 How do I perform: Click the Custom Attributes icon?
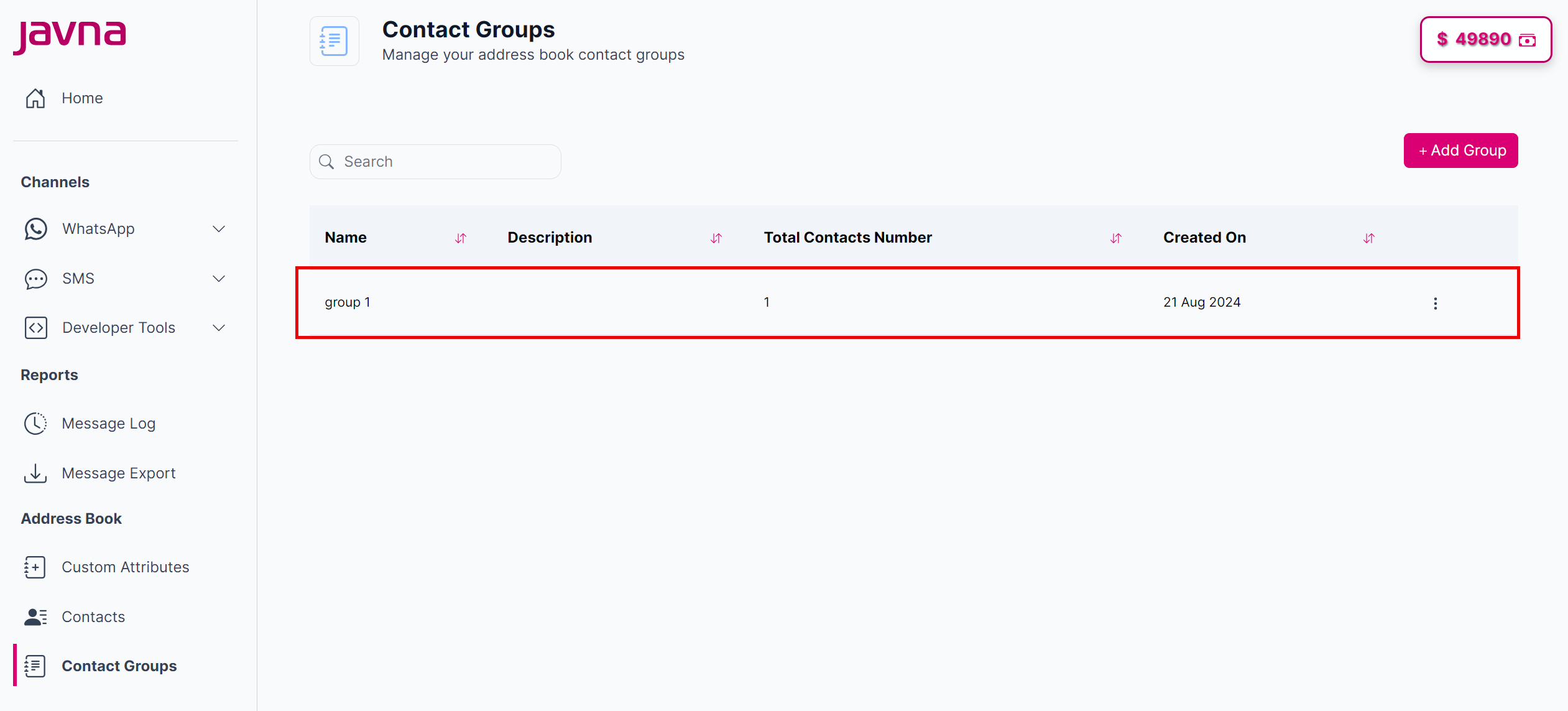point(35,567)
